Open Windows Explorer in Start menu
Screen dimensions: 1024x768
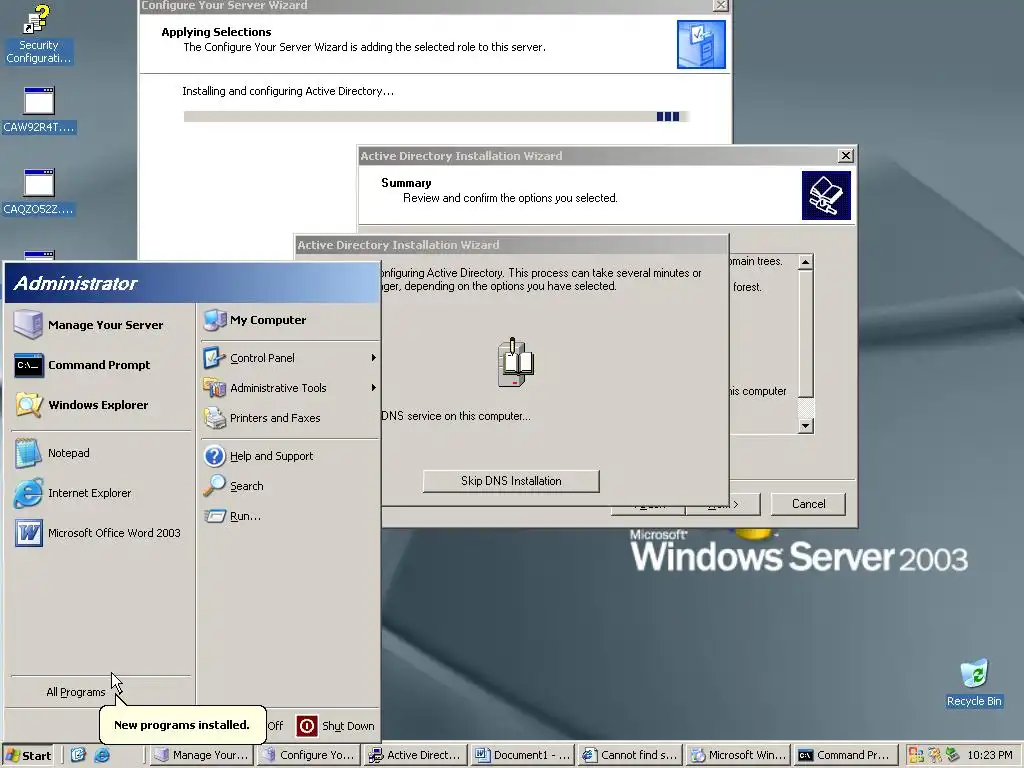[101, 405]
